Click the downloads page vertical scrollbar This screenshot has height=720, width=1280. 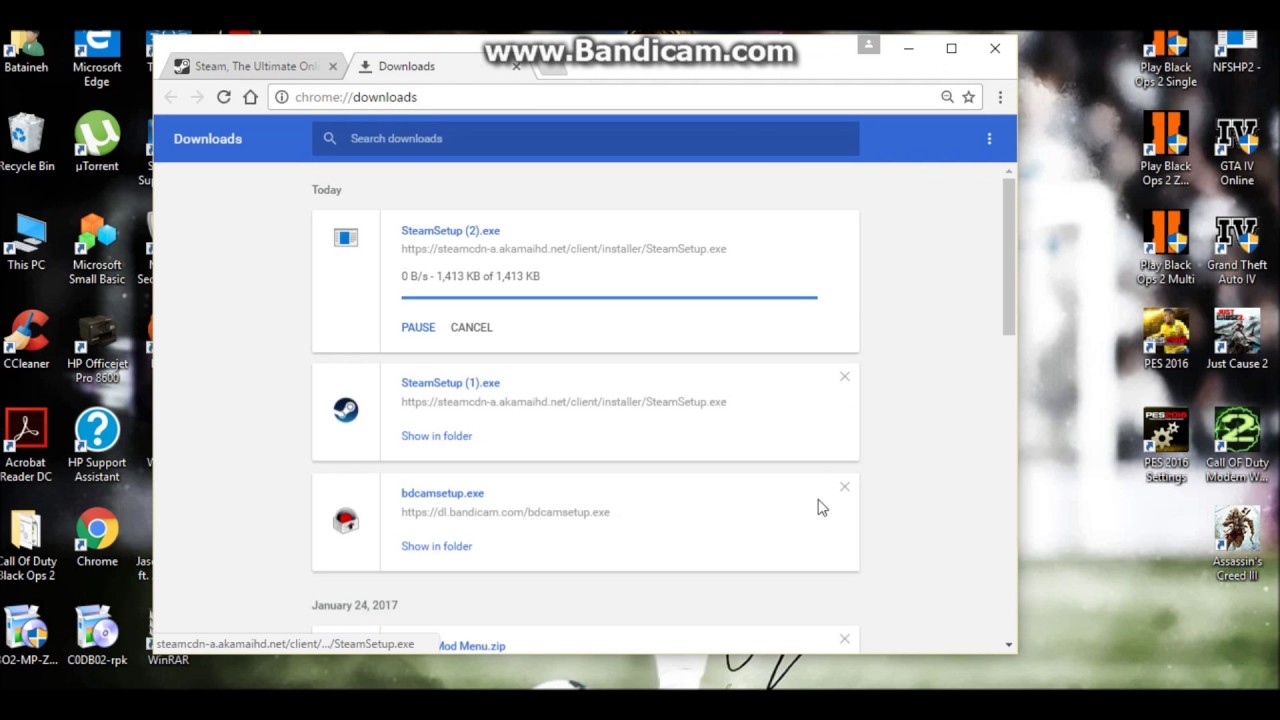1009,257
